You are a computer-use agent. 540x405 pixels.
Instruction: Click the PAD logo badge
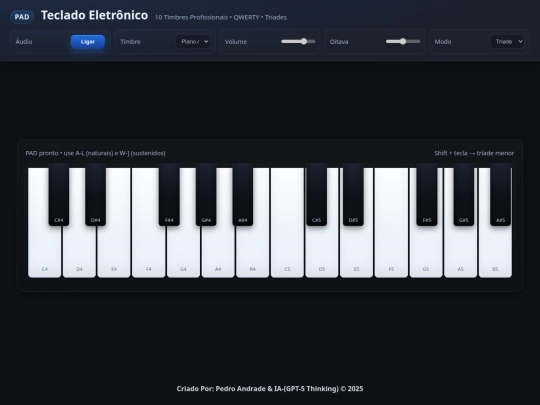coord(22,17)
